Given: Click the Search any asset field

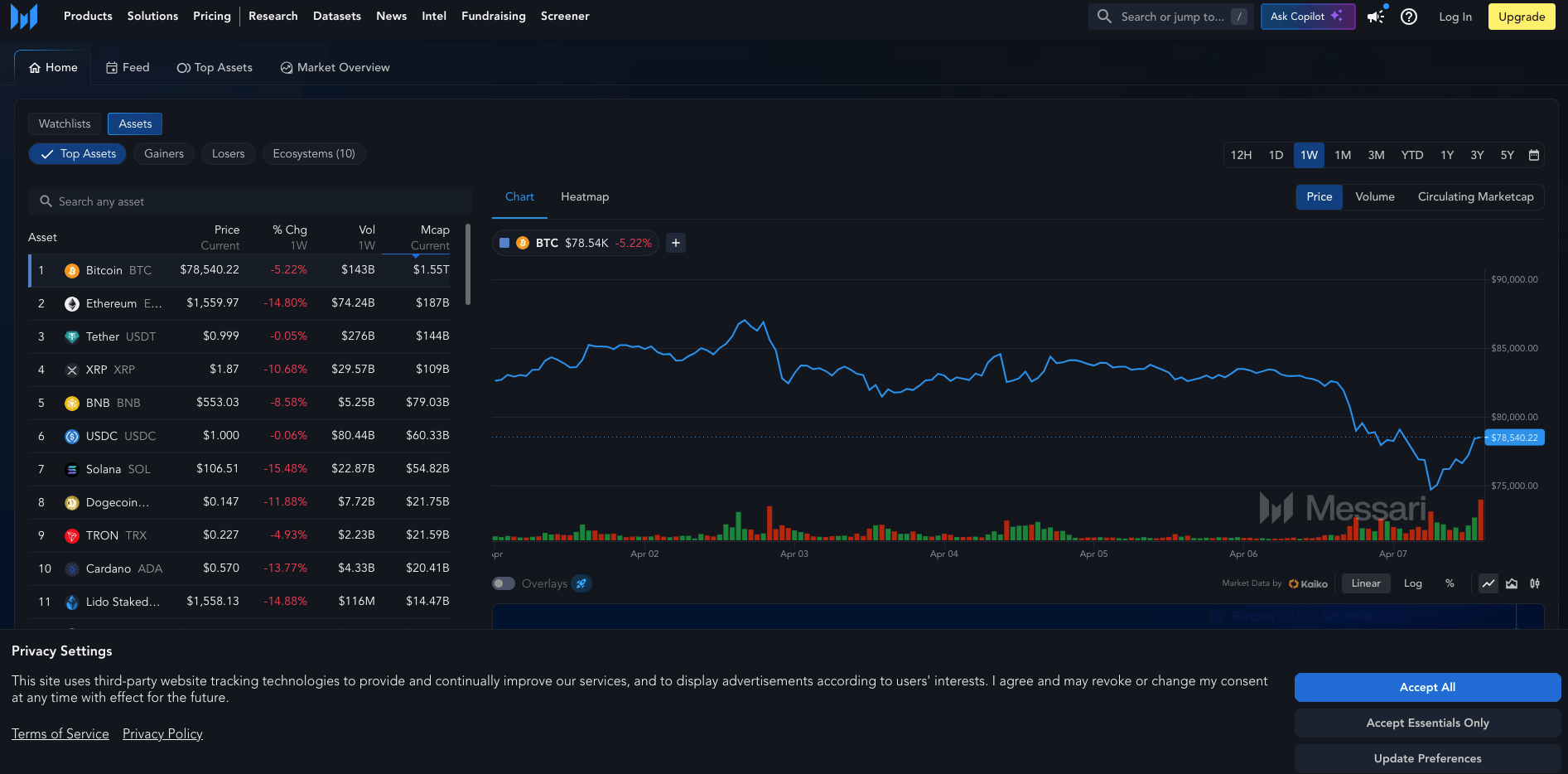Looking at the screenshot, I should pyautogui.click(x=250, y=201).
